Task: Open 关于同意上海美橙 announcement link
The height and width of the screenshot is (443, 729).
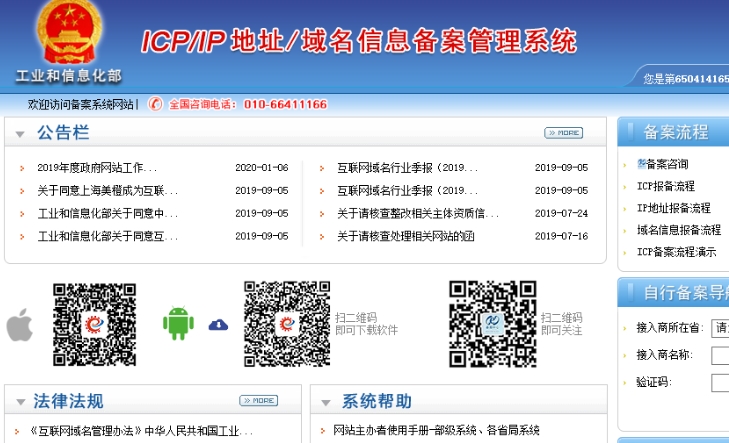Action: (x=107, y=190)
